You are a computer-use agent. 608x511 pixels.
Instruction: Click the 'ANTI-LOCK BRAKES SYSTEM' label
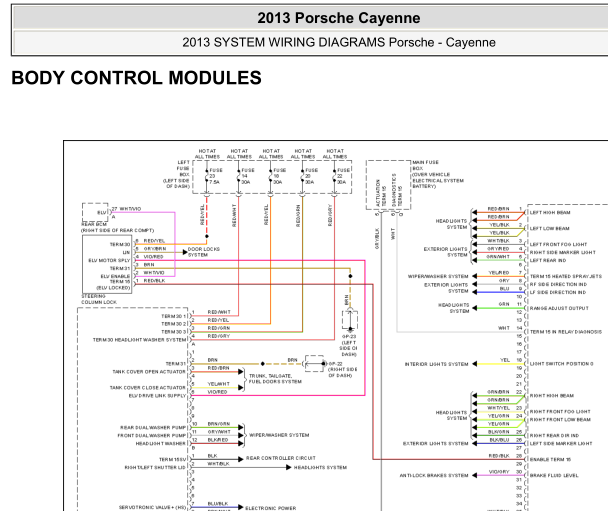pyautogui.click(x=434, y=475)
